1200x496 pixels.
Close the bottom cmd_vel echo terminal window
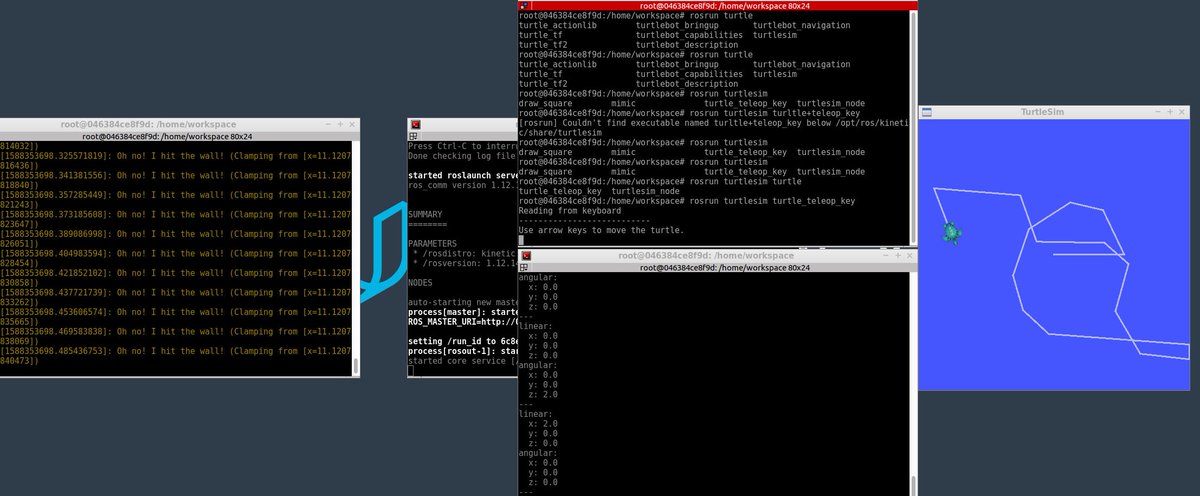[908, 256]
